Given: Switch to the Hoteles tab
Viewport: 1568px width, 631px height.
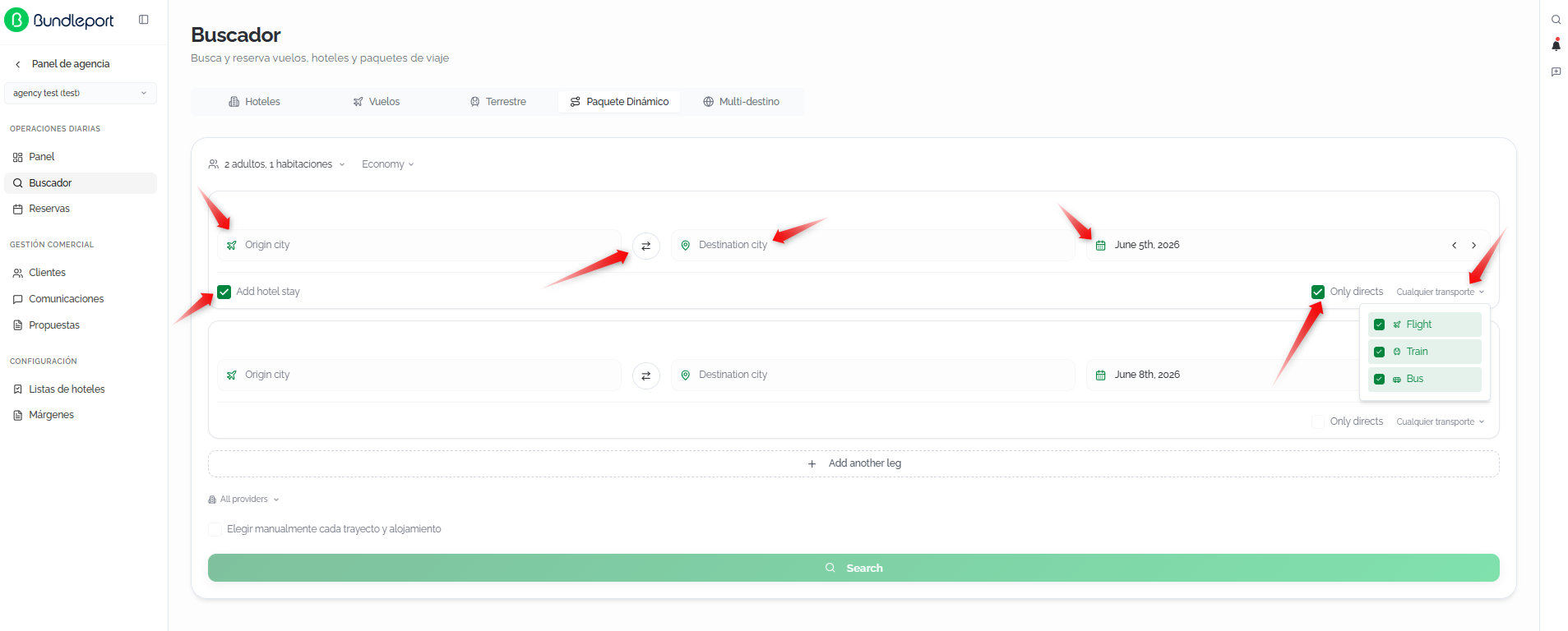Looking at the screenshot, I should 254,102.
